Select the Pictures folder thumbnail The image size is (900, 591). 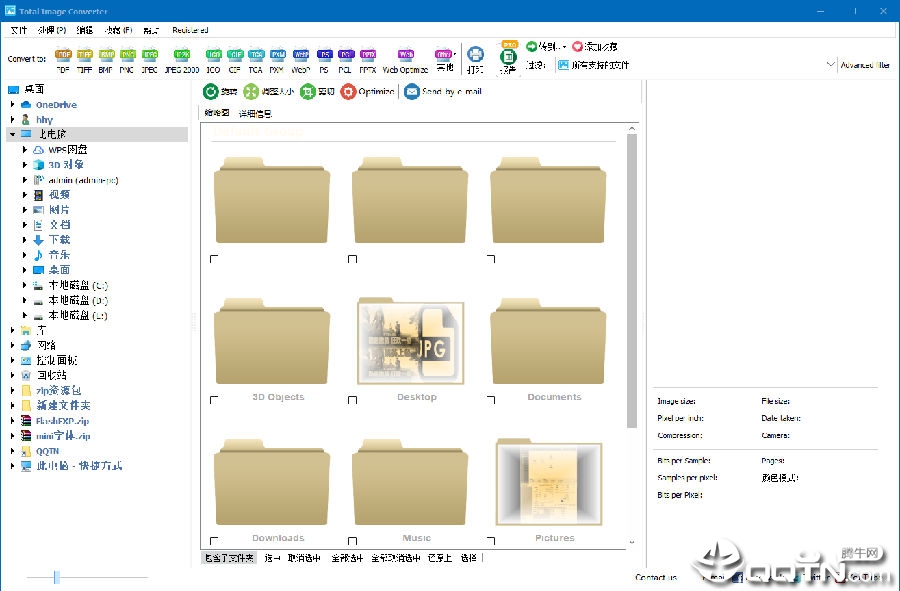(549, 482)
